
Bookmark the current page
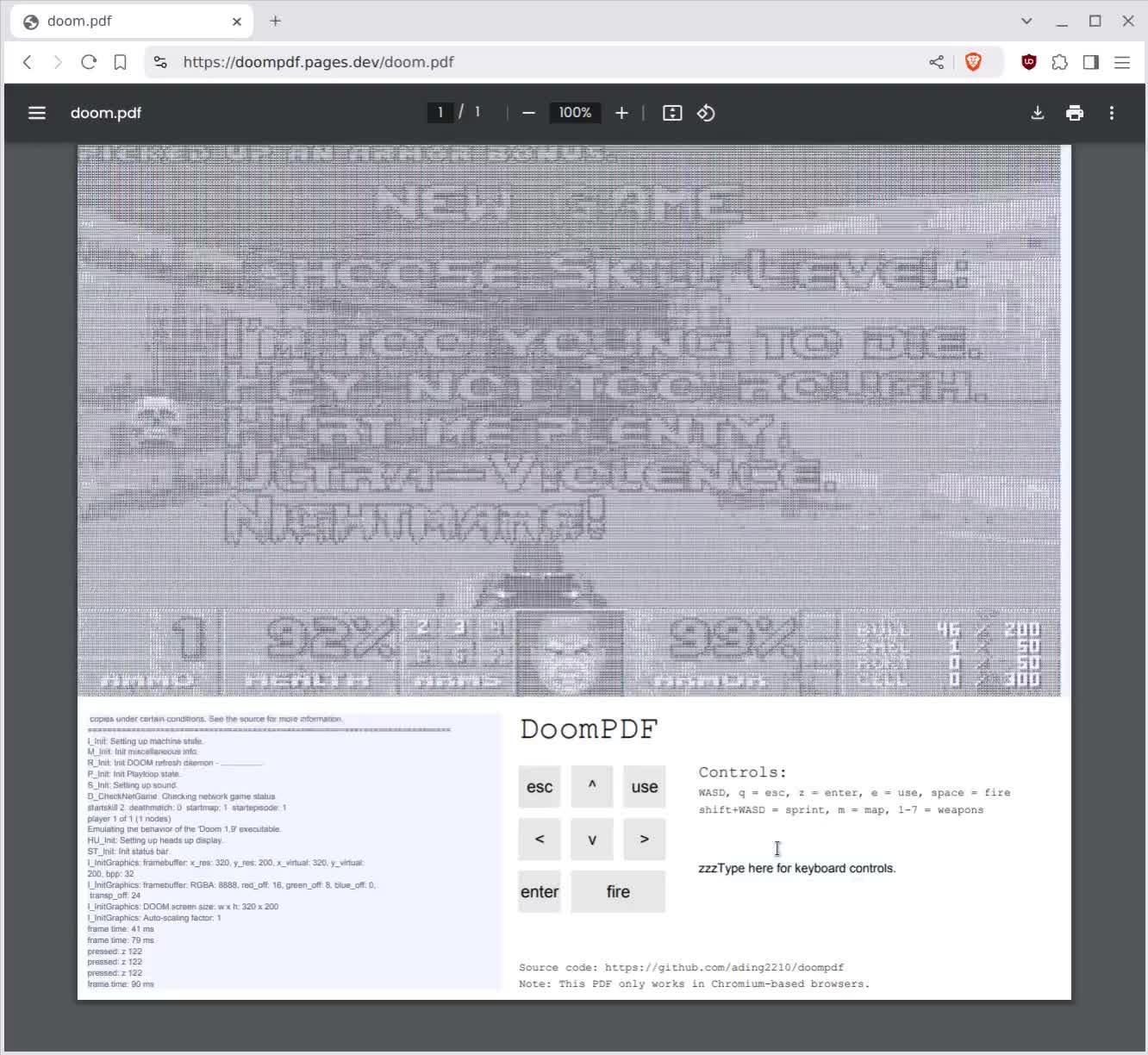[120, 61]
